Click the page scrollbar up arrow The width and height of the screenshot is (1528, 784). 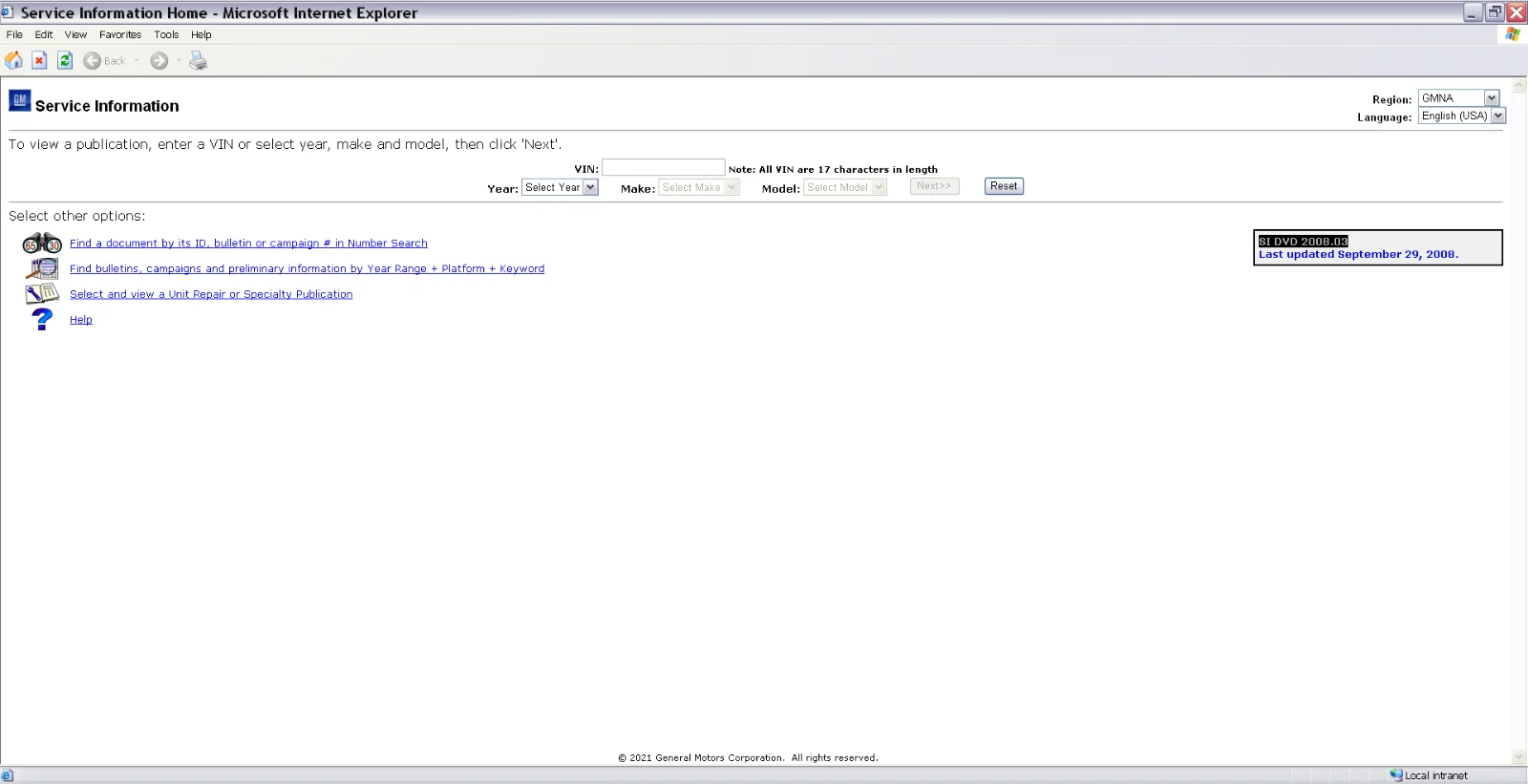point(1519,85)
